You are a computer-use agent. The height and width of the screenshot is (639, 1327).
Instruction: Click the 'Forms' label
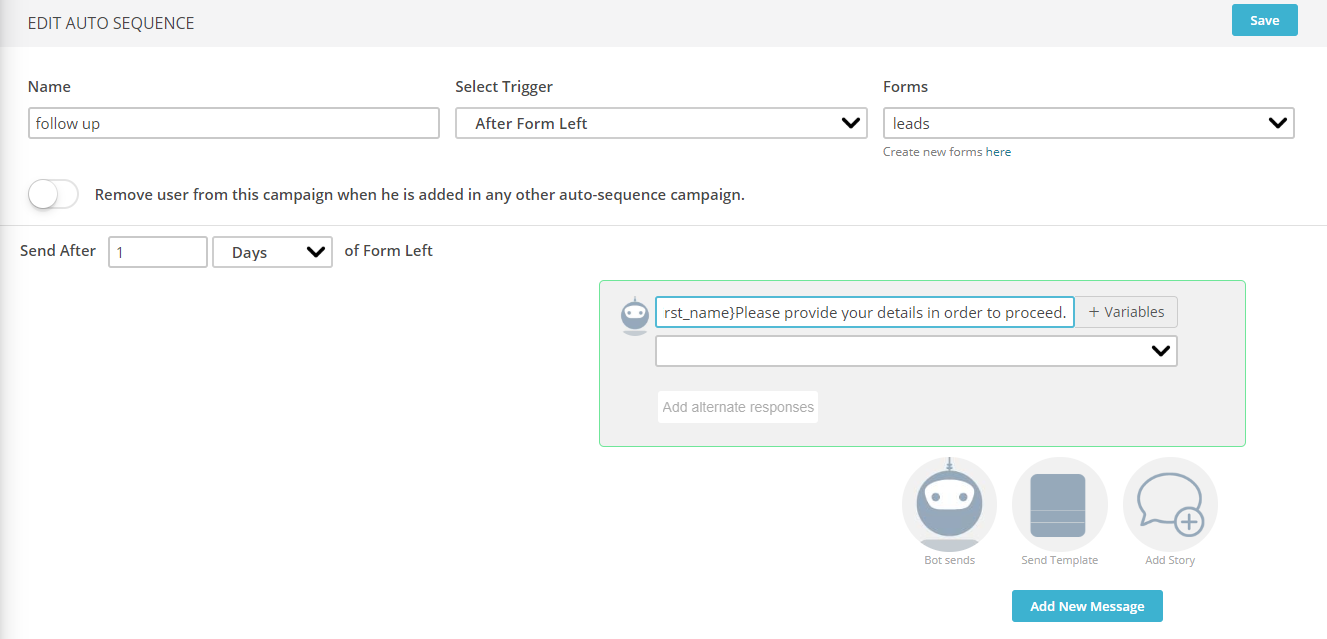tap(906, 87)
